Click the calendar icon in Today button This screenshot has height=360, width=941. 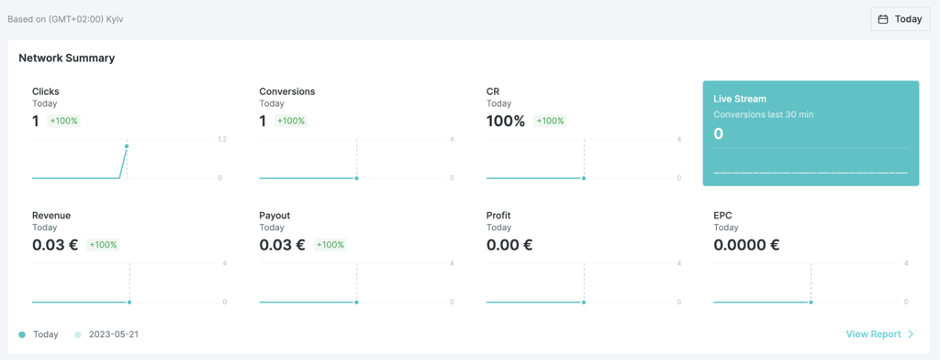click(x=883, y=19)
